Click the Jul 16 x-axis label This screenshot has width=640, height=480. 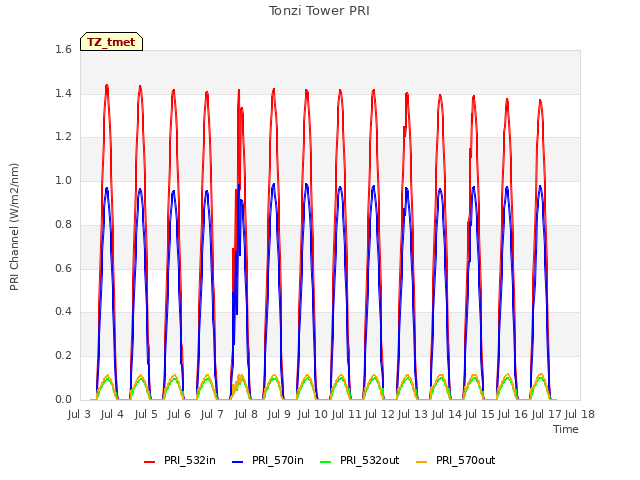click(x=513, y=414)
